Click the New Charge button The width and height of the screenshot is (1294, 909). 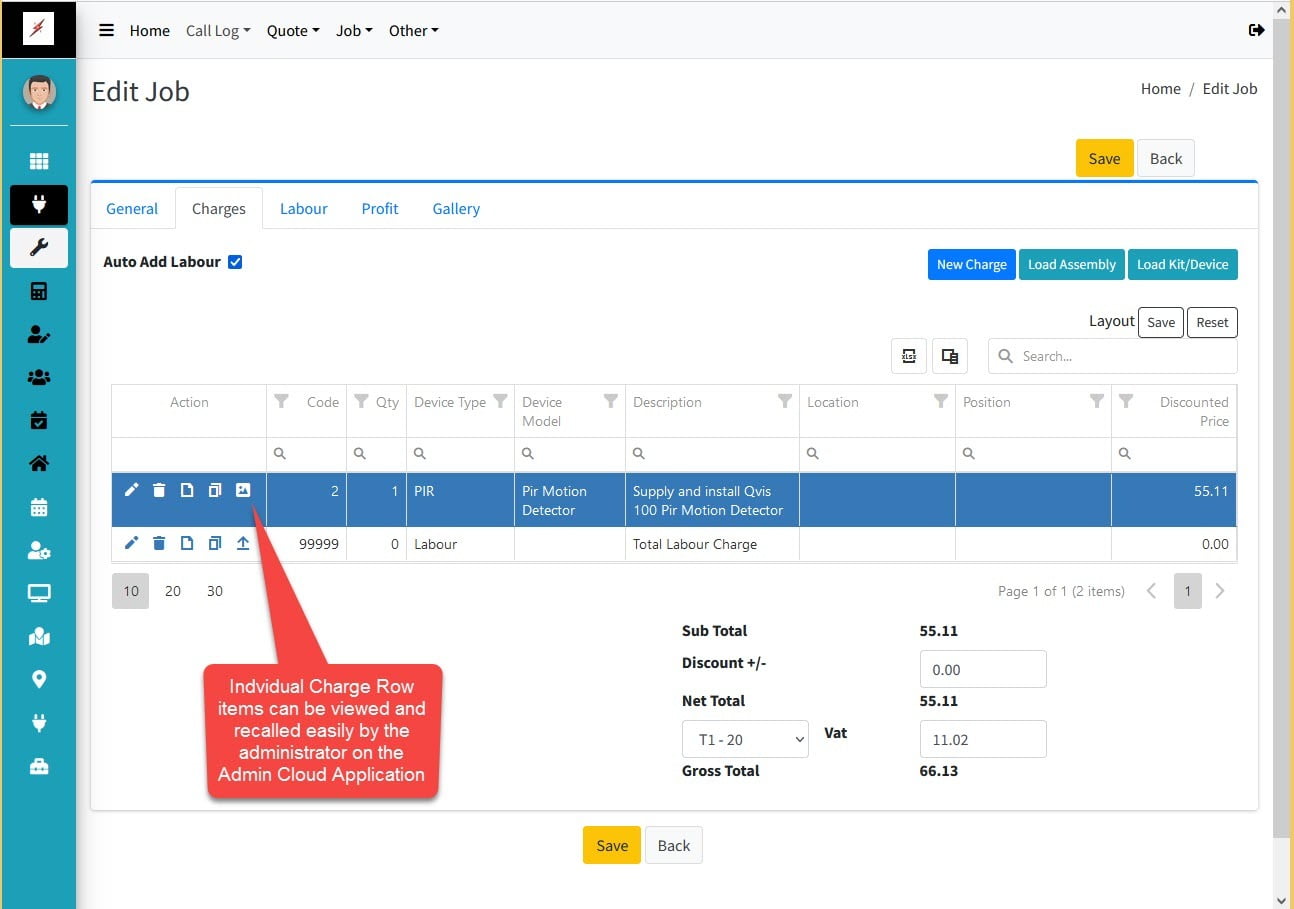971,265
